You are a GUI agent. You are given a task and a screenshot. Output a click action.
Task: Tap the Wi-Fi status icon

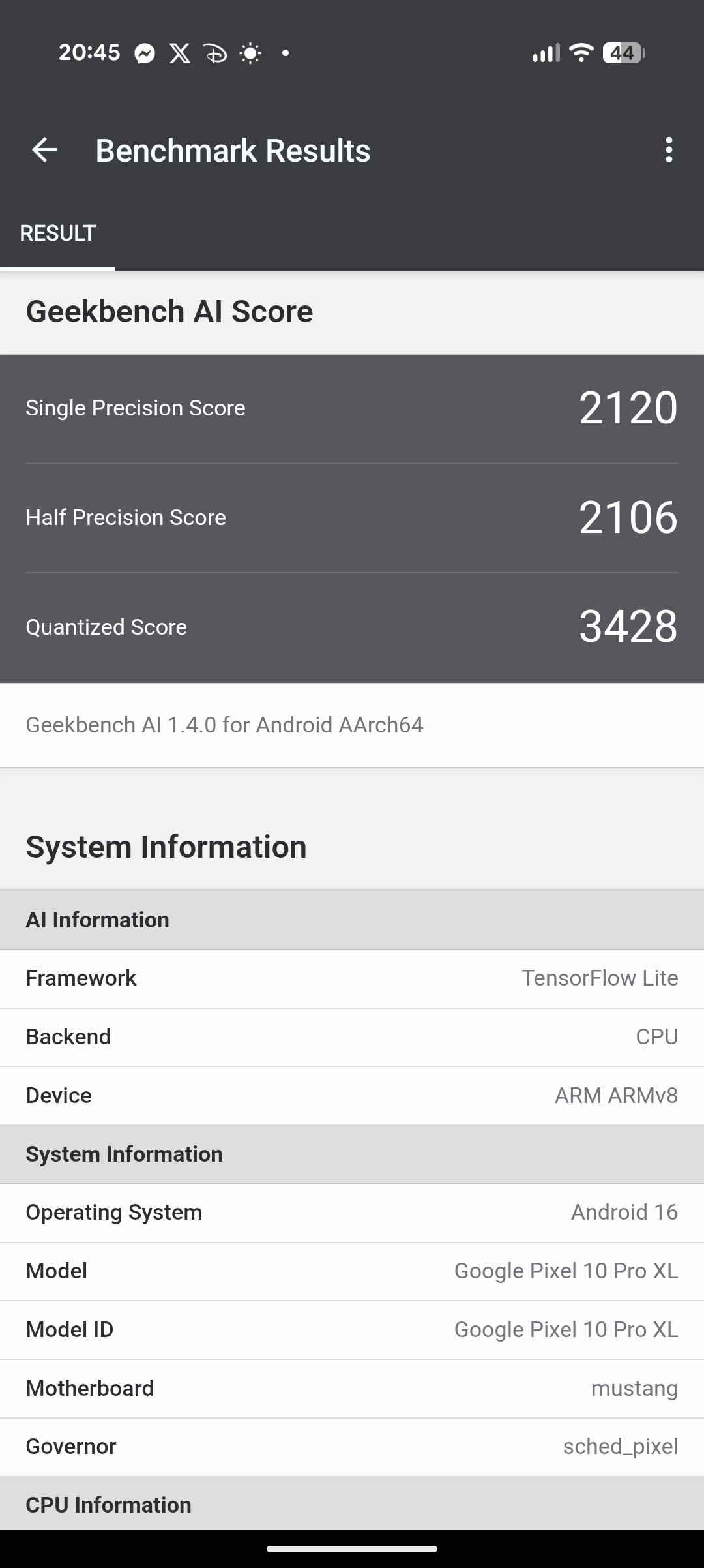click(580, 52)
